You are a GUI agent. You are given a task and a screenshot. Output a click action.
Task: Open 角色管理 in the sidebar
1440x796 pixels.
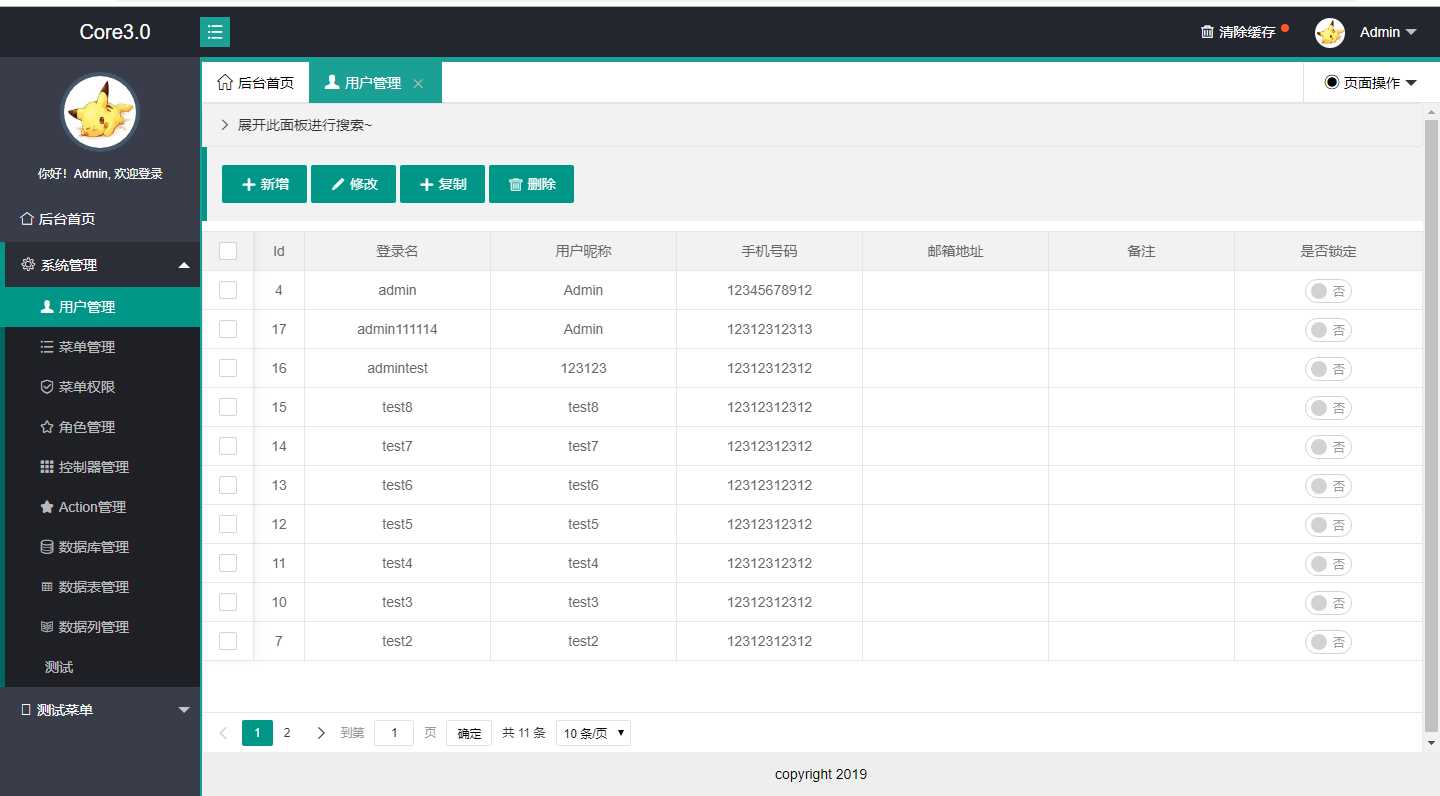click(102, 427)
